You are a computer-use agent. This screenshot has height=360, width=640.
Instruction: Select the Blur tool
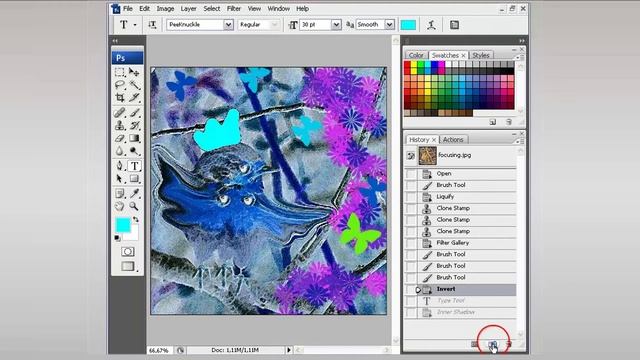coord(120,151)
